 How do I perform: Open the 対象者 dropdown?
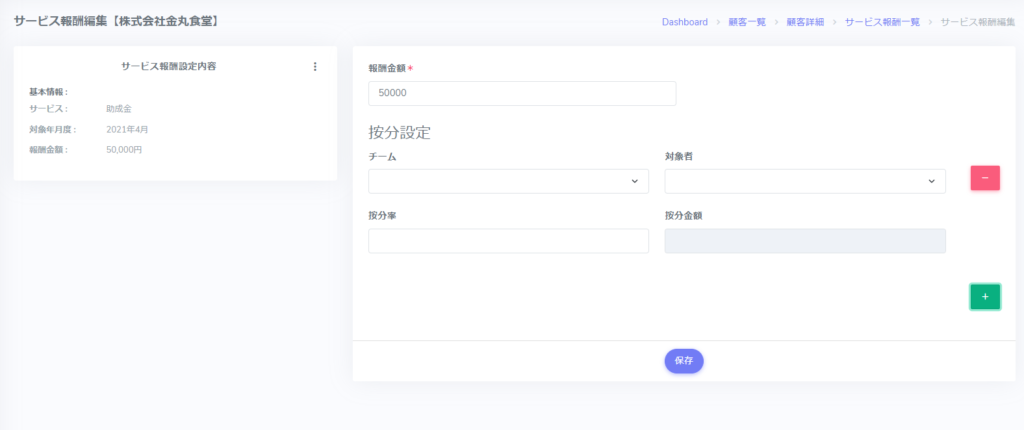(804, 181)
